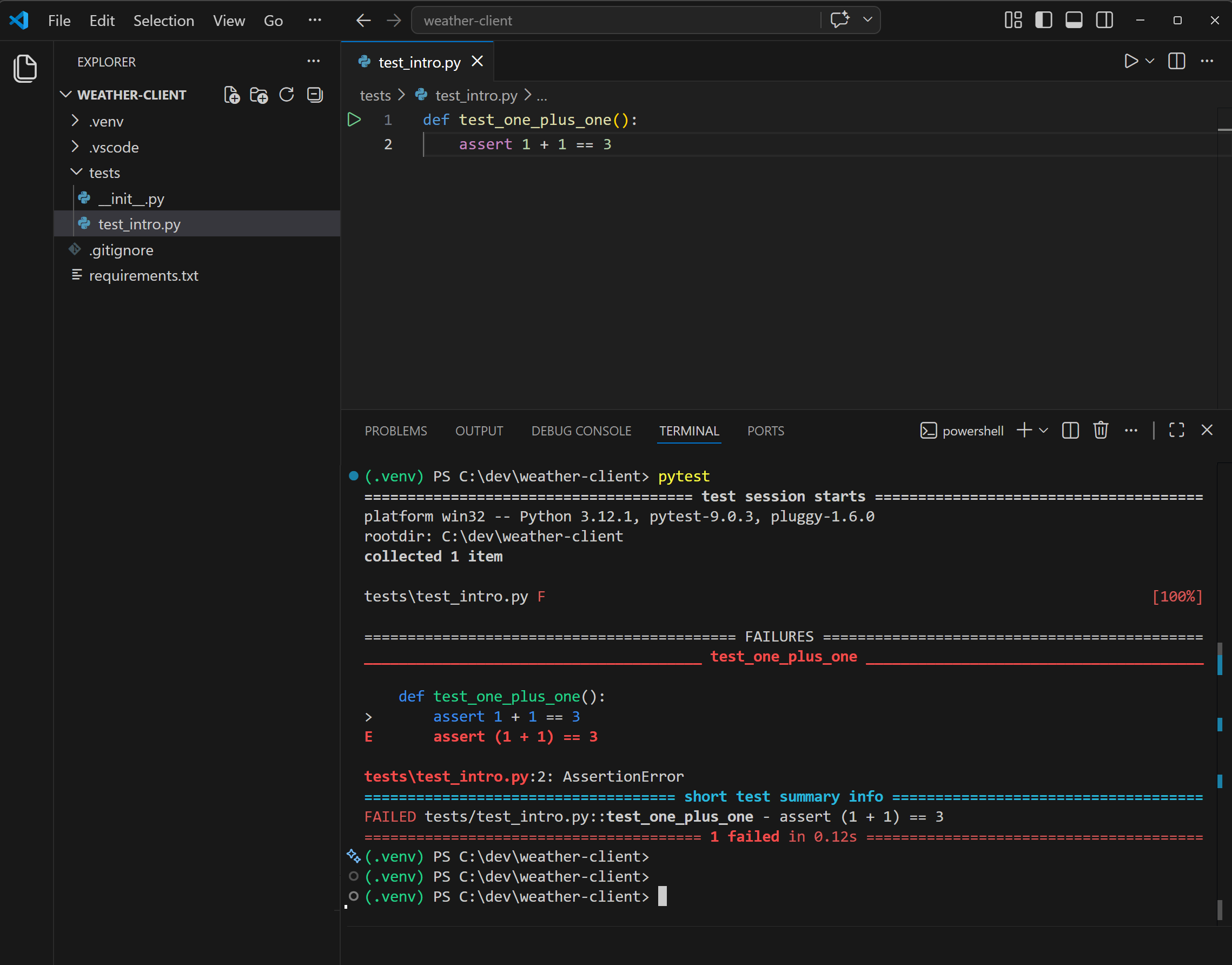Run the Python file with play button

click(1130, 61)
